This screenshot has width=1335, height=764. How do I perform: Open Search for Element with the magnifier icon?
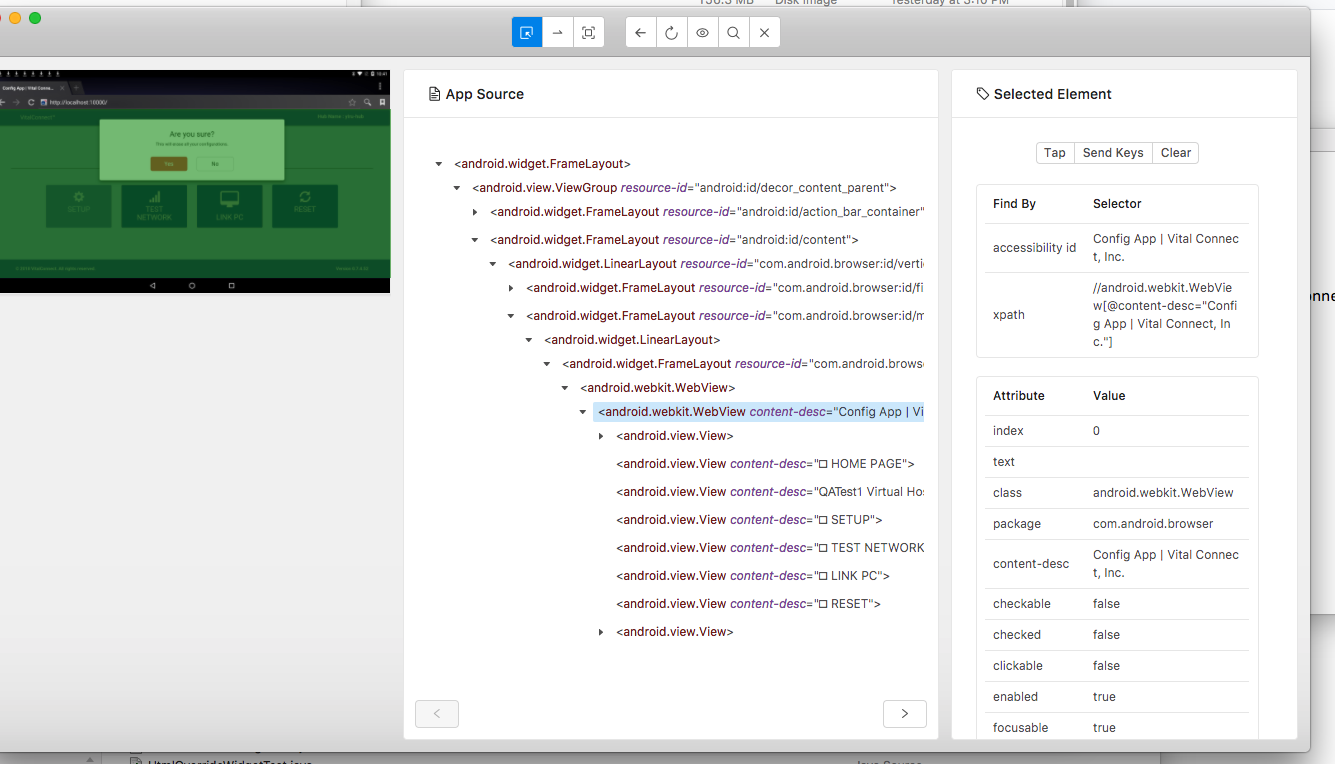(x=733, y=31)
